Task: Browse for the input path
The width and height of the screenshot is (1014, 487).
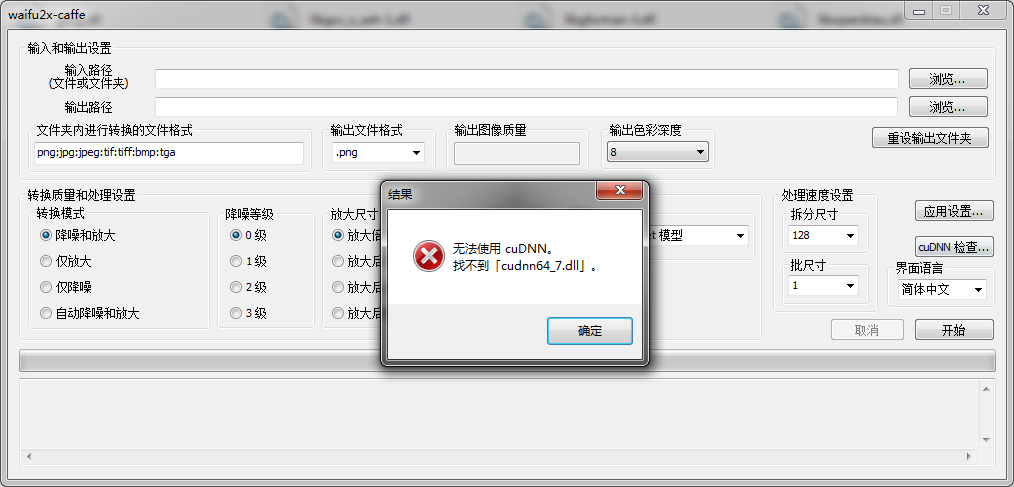Action: (x=948, y=79)
